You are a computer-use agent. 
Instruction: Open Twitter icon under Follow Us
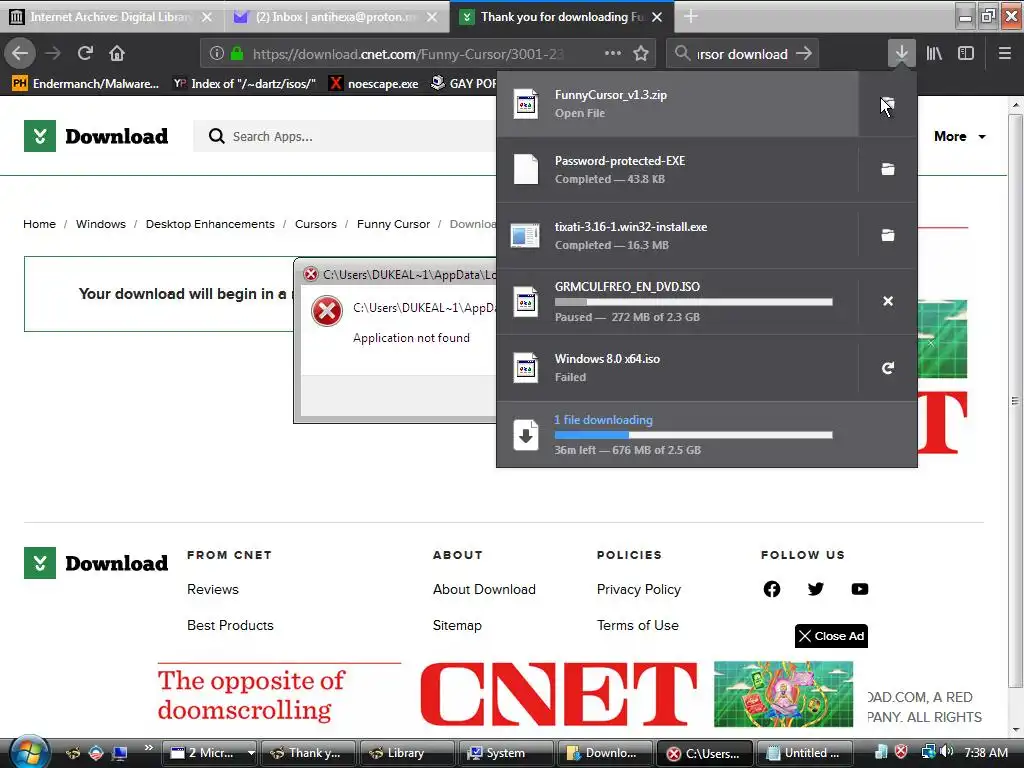816,589
